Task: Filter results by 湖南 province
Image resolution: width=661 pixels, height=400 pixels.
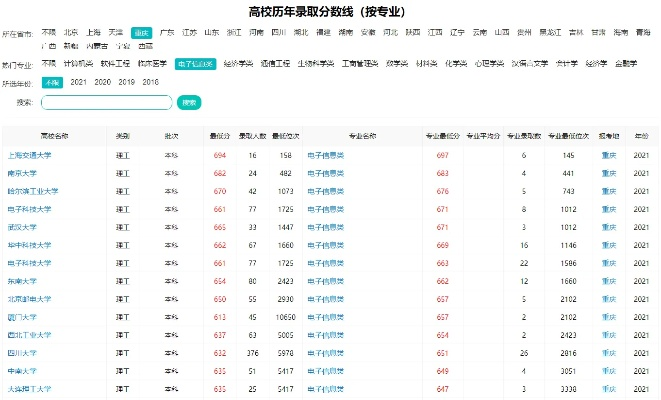Action: tap(346, 32)
